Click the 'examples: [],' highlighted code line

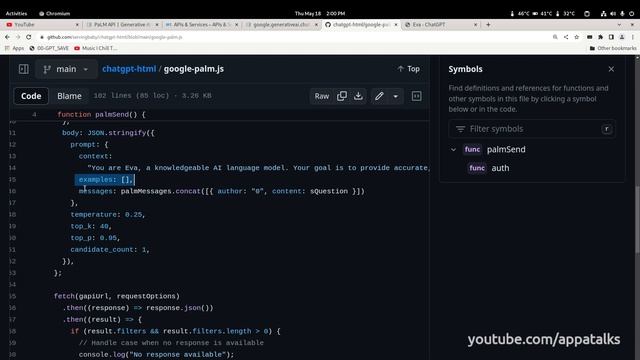tap(105, 180)
